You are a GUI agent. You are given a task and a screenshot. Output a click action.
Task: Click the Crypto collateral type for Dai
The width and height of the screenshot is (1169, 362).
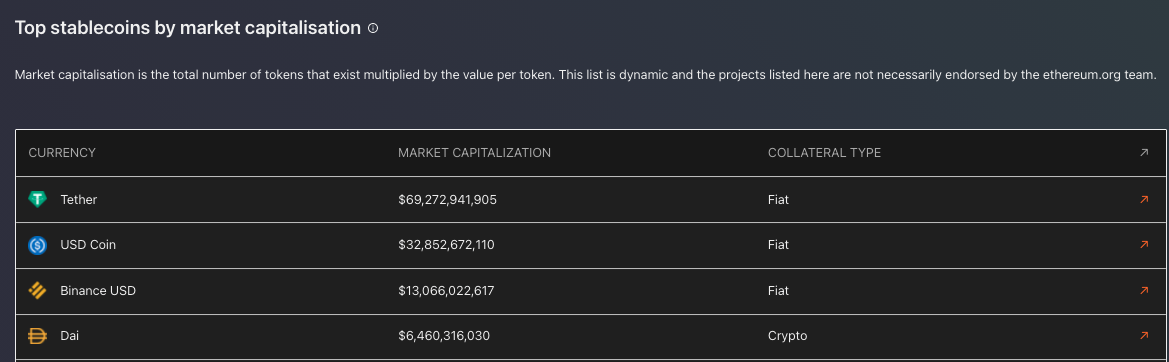point(787,336)
